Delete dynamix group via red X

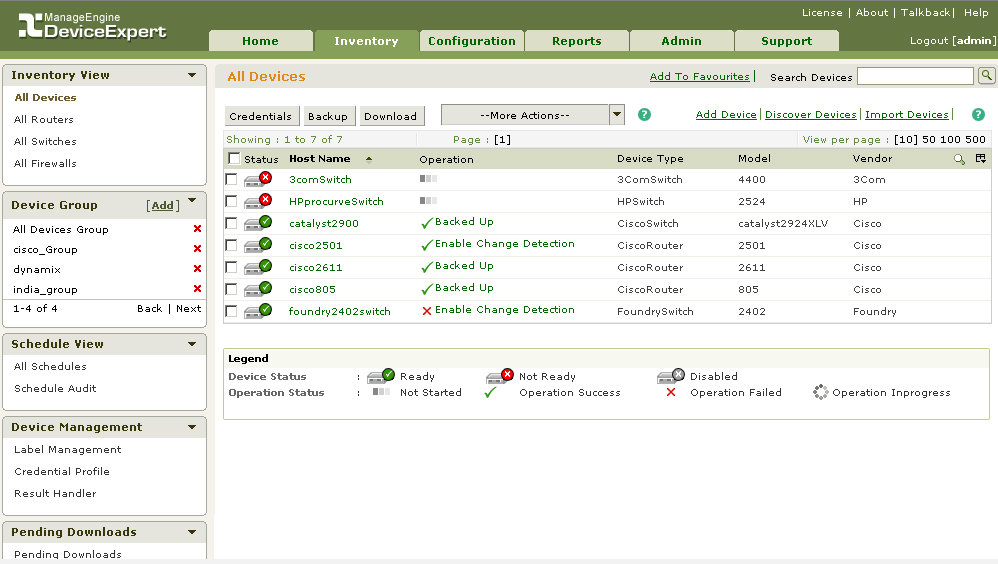click(197, 269)
